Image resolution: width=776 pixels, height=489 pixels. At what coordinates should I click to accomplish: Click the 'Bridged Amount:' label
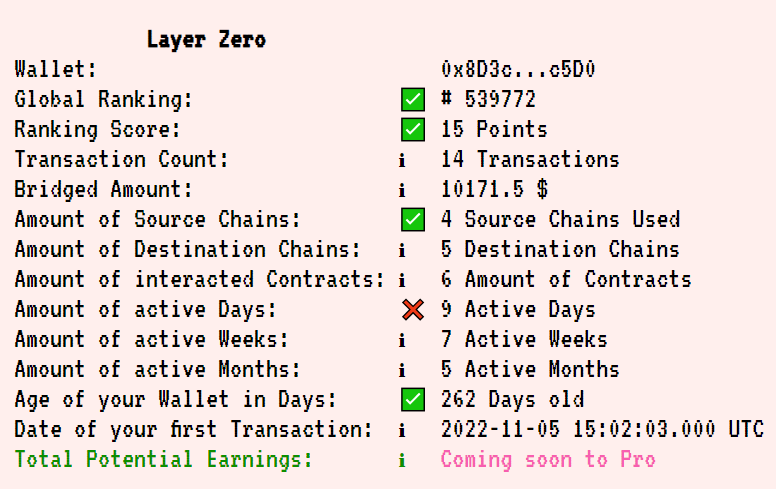(x=103, y=190)
